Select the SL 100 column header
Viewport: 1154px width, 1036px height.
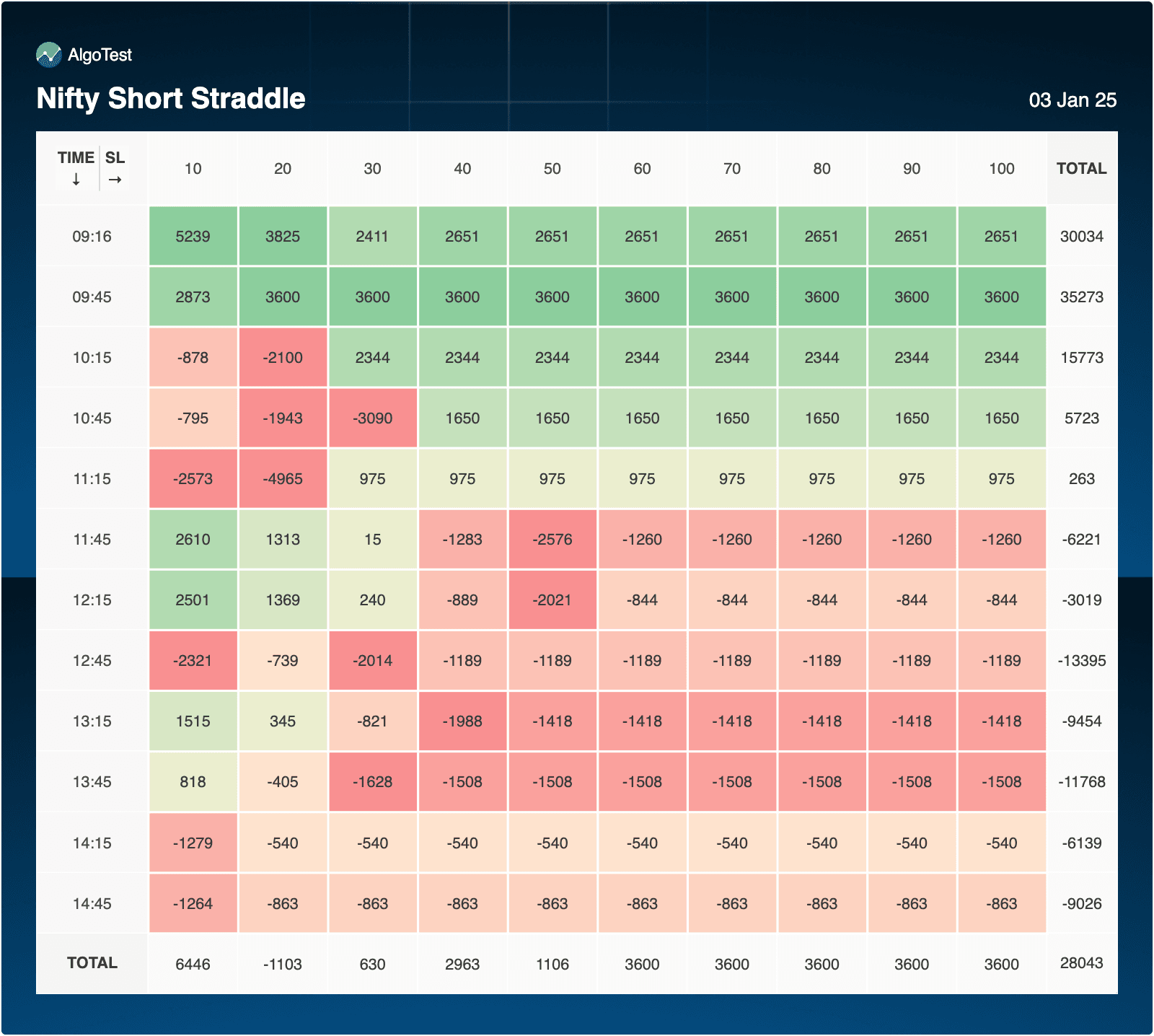coord(1001,169)
